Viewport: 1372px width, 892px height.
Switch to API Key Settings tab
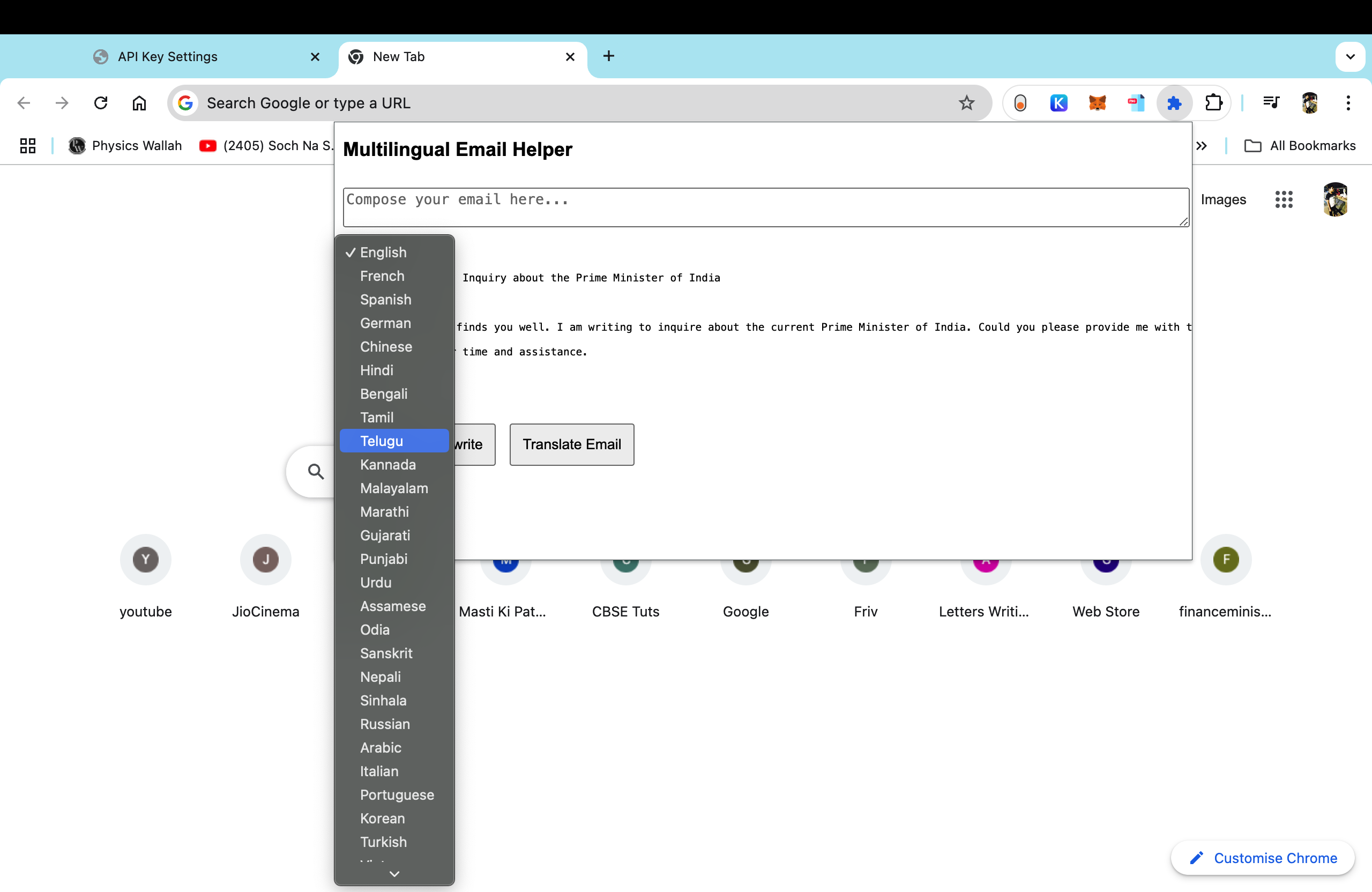pyautogui.click(x=167, y=56)
